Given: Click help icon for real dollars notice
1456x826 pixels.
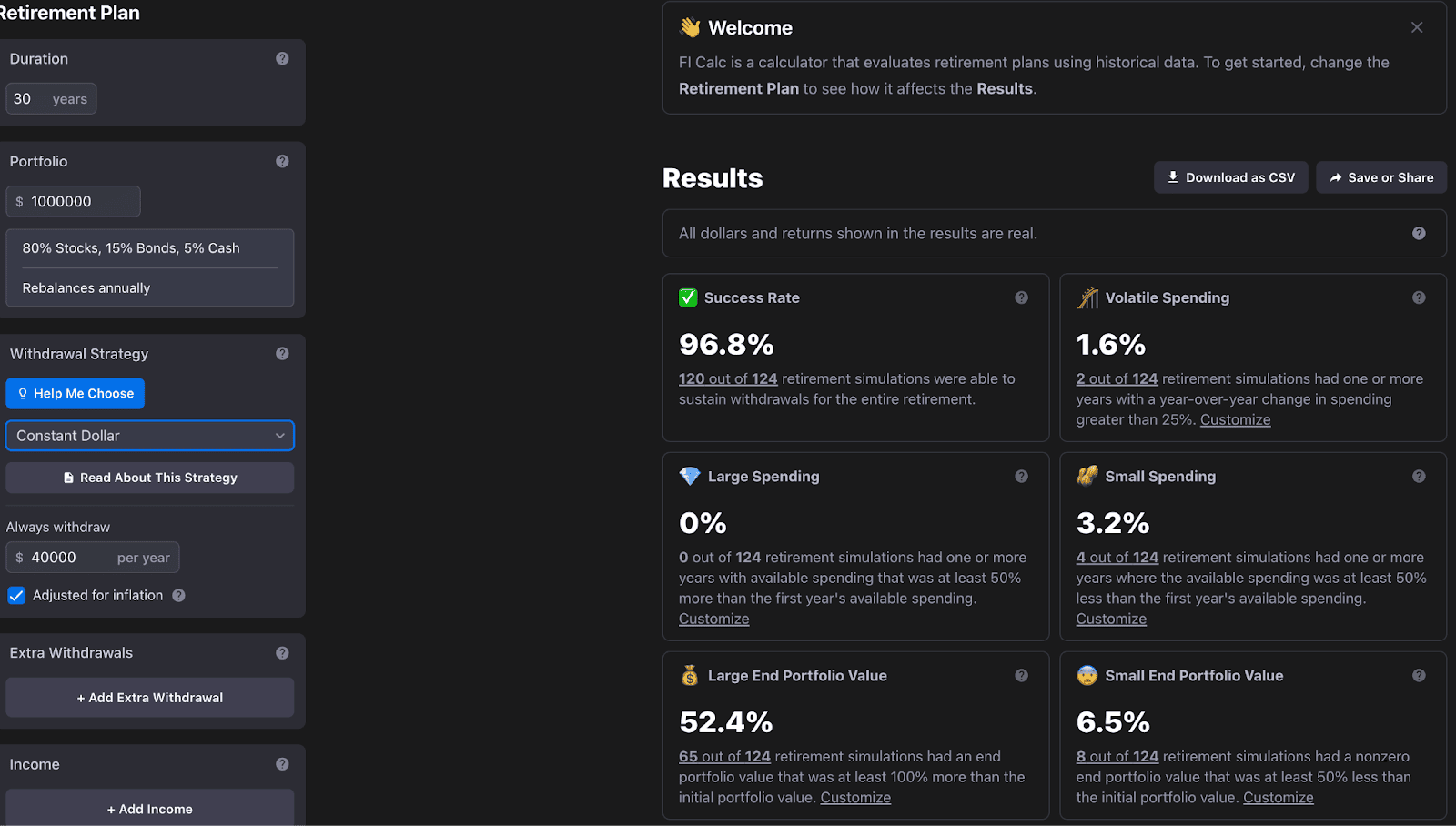Looking at the screenshot, I should [x=1419, y=234].
